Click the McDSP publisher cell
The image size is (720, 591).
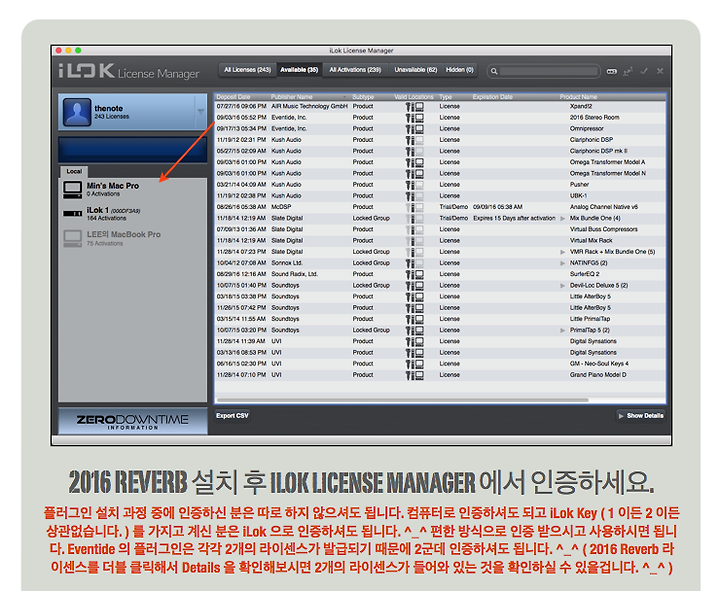281,207
